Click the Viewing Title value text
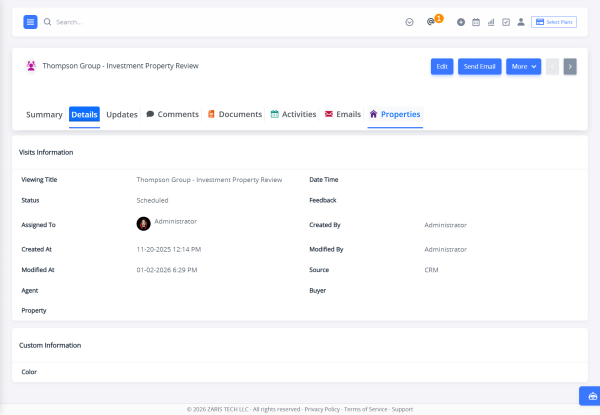 point(209,180)
